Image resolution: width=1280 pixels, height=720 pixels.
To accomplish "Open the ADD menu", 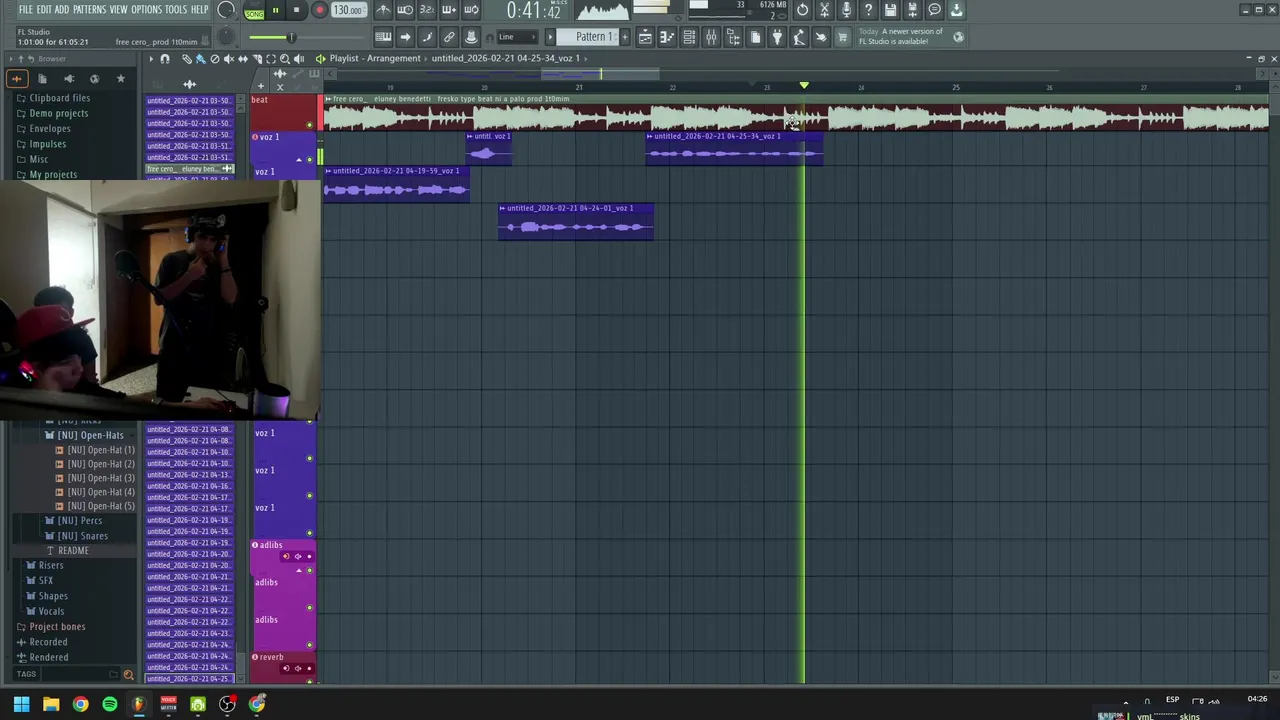I will point(62,9).
